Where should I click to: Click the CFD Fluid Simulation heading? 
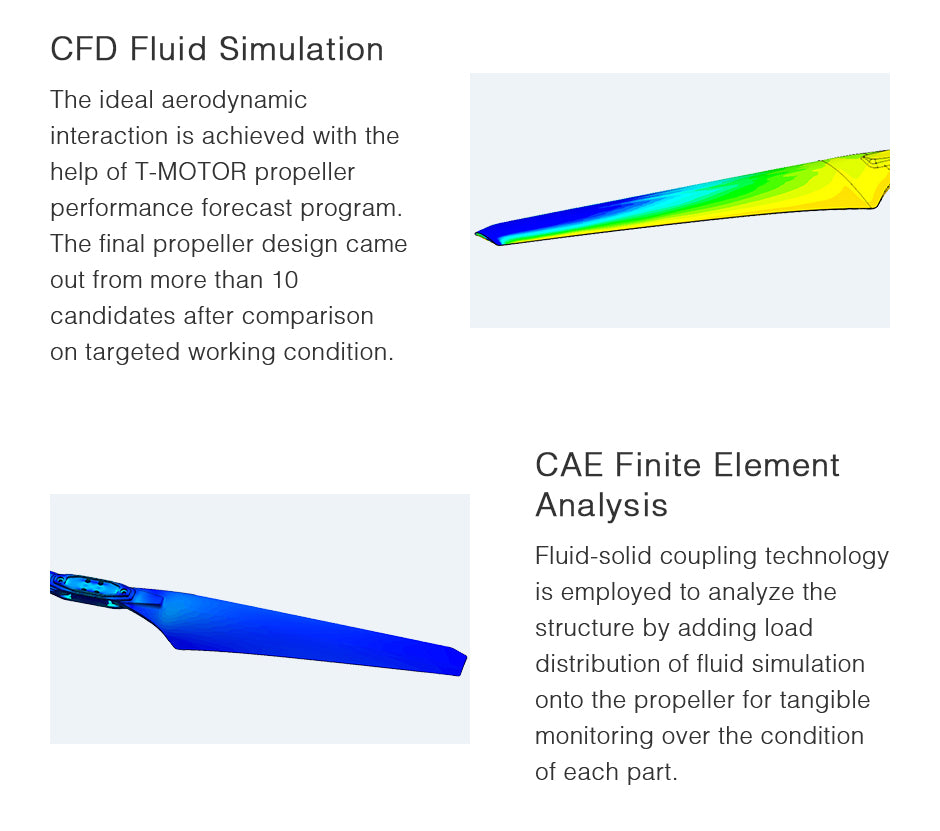point(217,49)
